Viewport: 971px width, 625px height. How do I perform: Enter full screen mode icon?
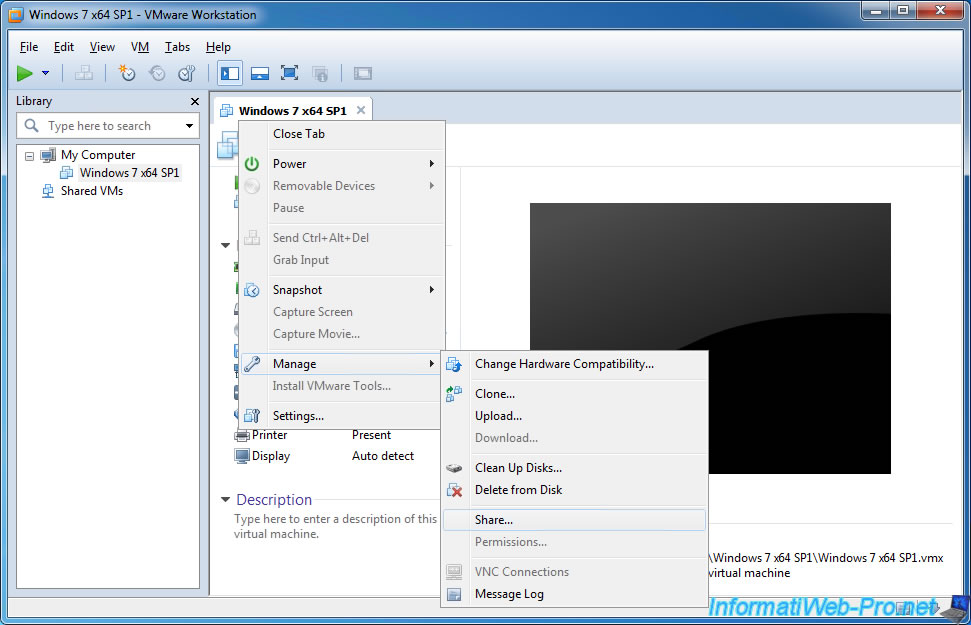pos(289,73)
